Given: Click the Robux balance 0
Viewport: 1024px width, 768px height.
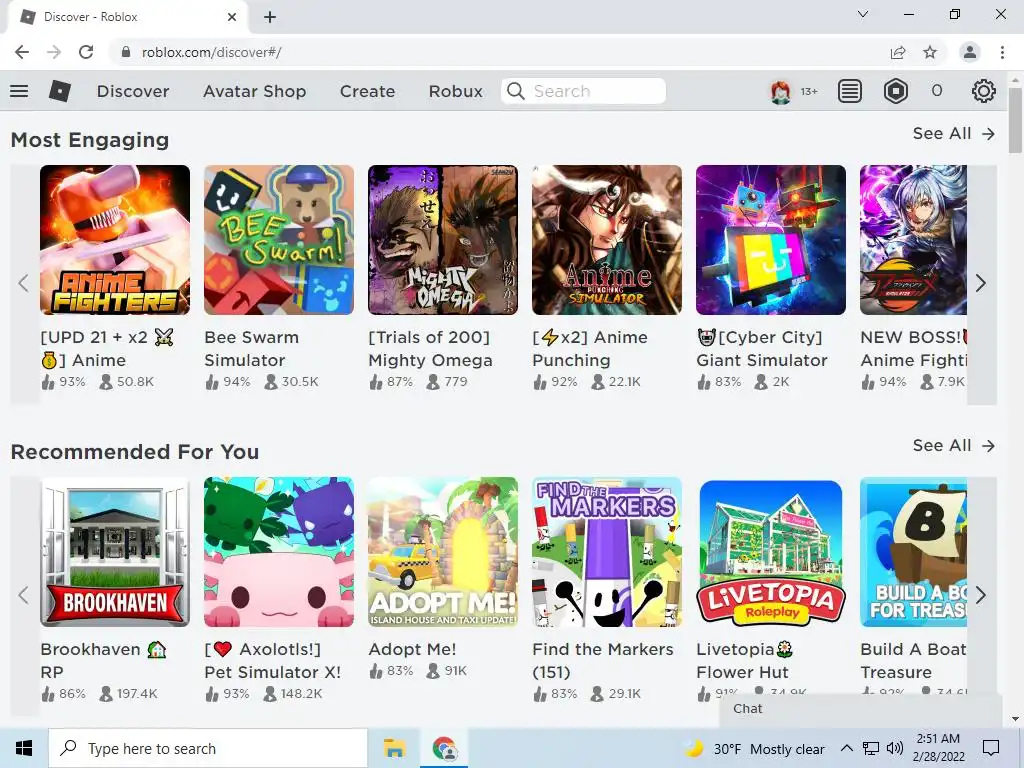Looking at the screenshot, I should click(x=937, y=91).
